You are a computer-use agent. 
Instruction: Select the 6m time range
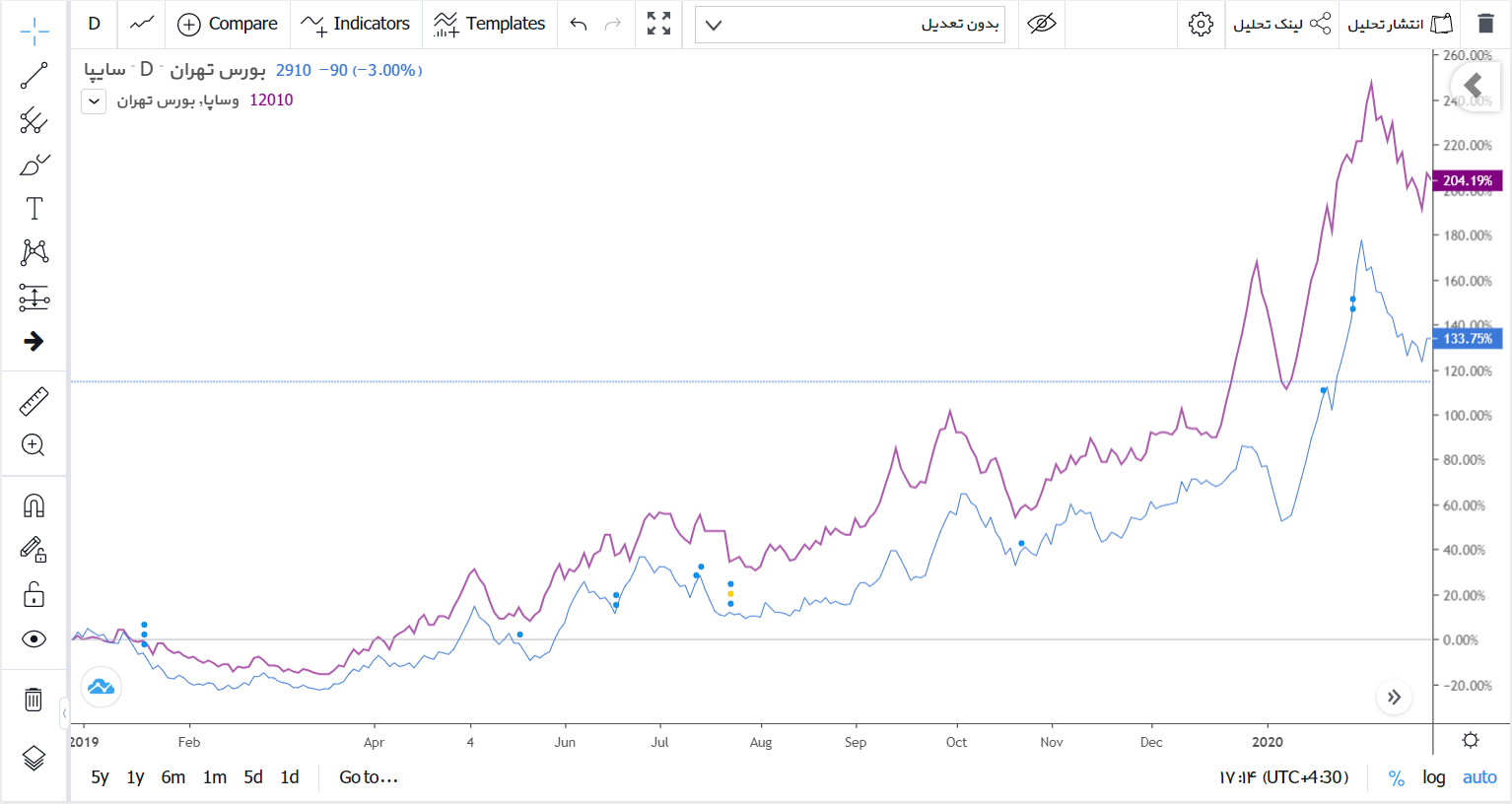pos(173,777)
